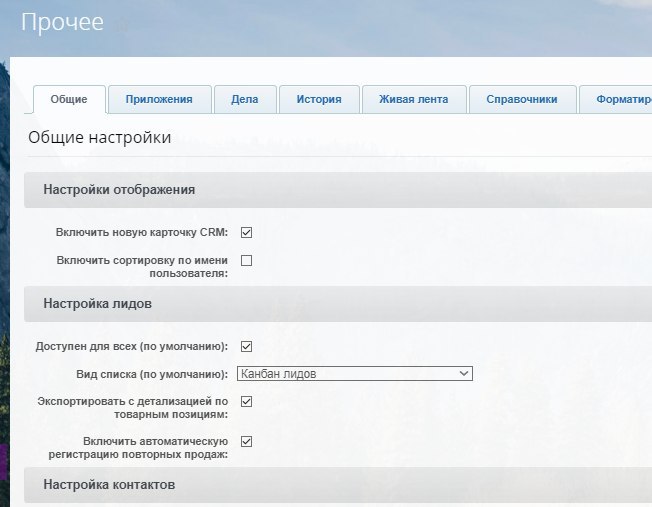Open the Канбан лидов list view dropdown
Screen dimensions: 652x507
click(354, 374)
